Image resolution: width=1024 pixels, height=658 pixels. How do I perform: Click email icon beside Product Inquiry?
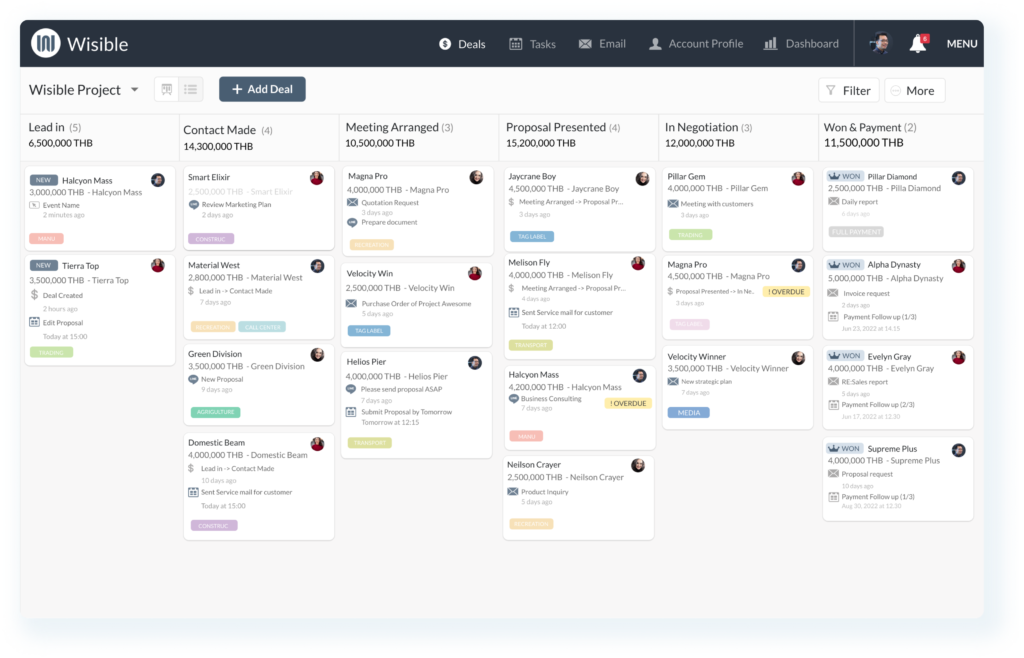513,492
